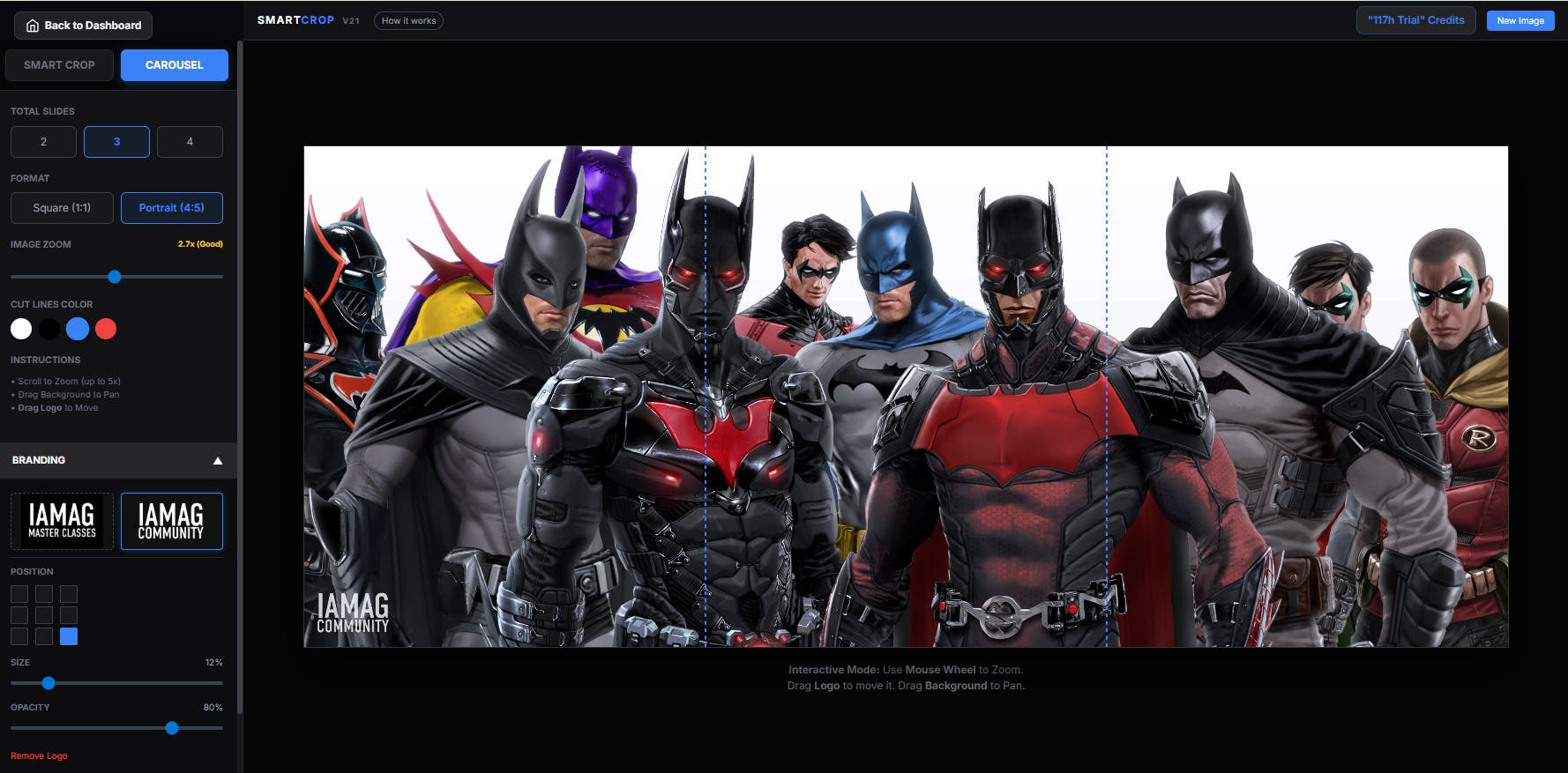This screenshot has height=773, width=1568.
Task: Click Remove Logo link
Action: click(x=39, y=755)
